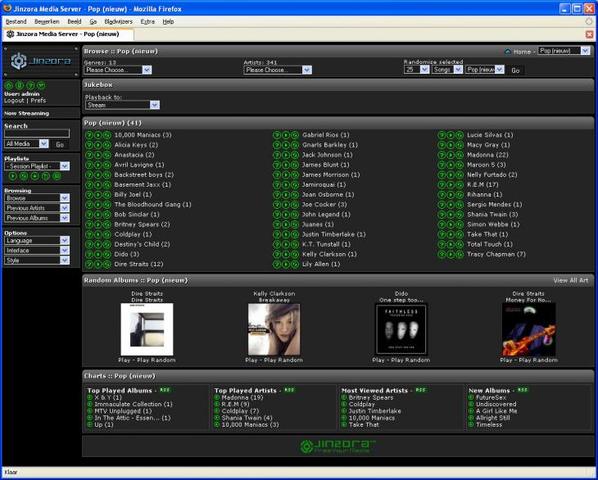
Task: Open the Bewerken menu
Action: (x=47, y=22)
